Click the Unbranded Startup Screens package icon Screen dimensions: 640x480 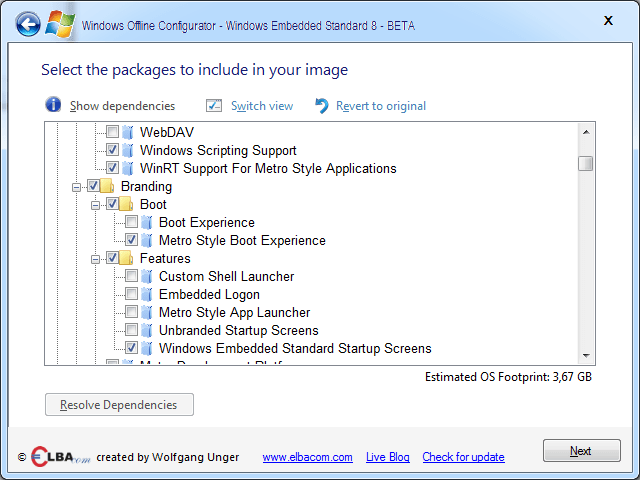tap(147, 330)
